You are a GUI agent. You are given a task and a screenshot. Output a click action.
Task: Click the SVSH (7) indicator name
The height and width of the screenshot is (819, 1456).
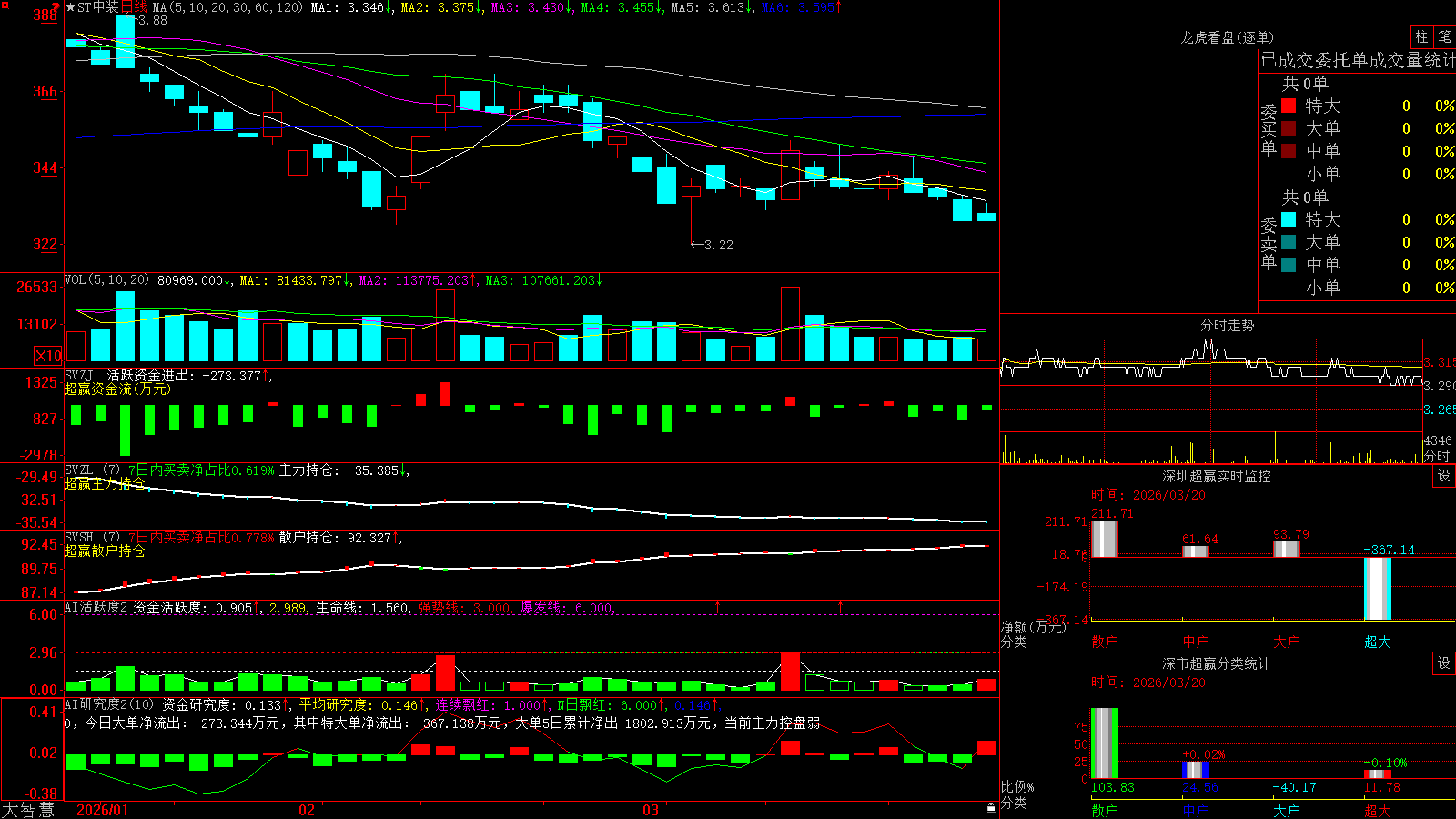tap(92, 538)
